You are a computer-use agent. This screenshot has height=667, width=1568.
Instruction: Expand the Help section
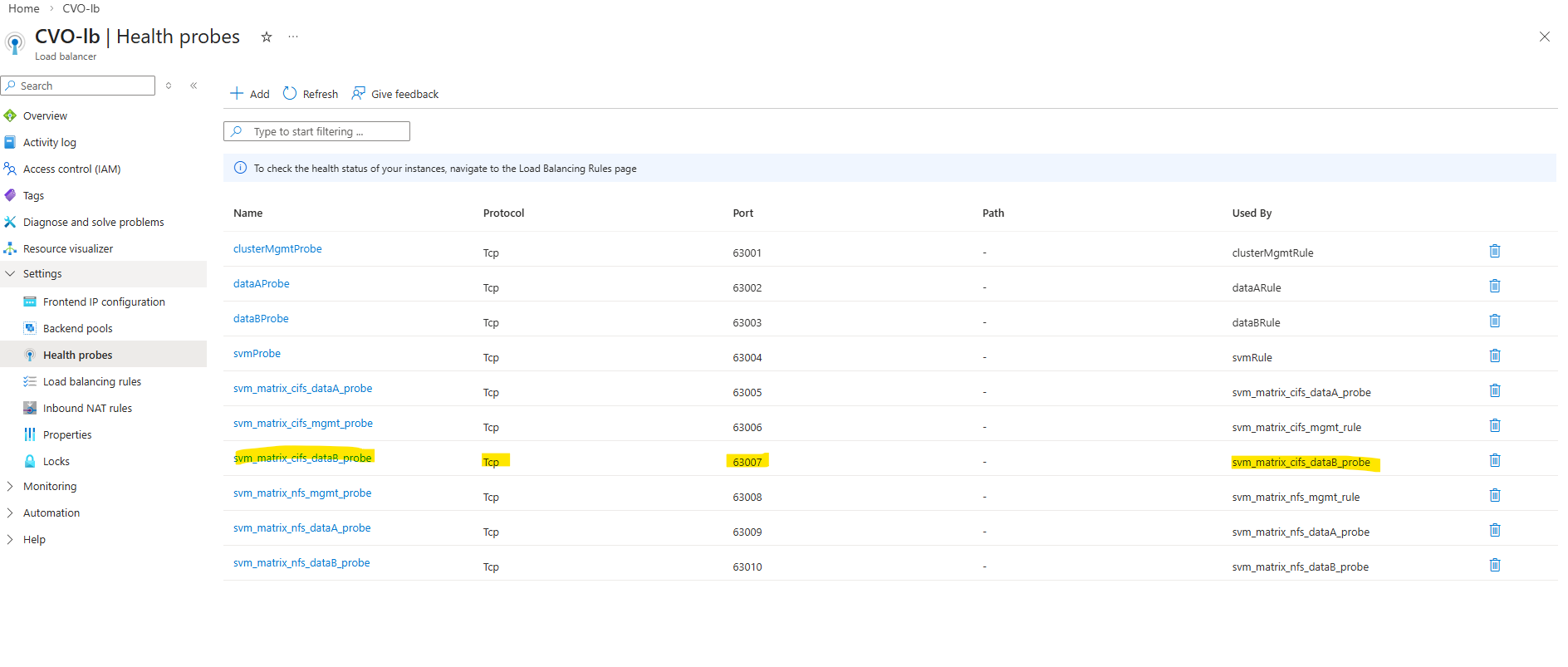[x=34, y=540]
